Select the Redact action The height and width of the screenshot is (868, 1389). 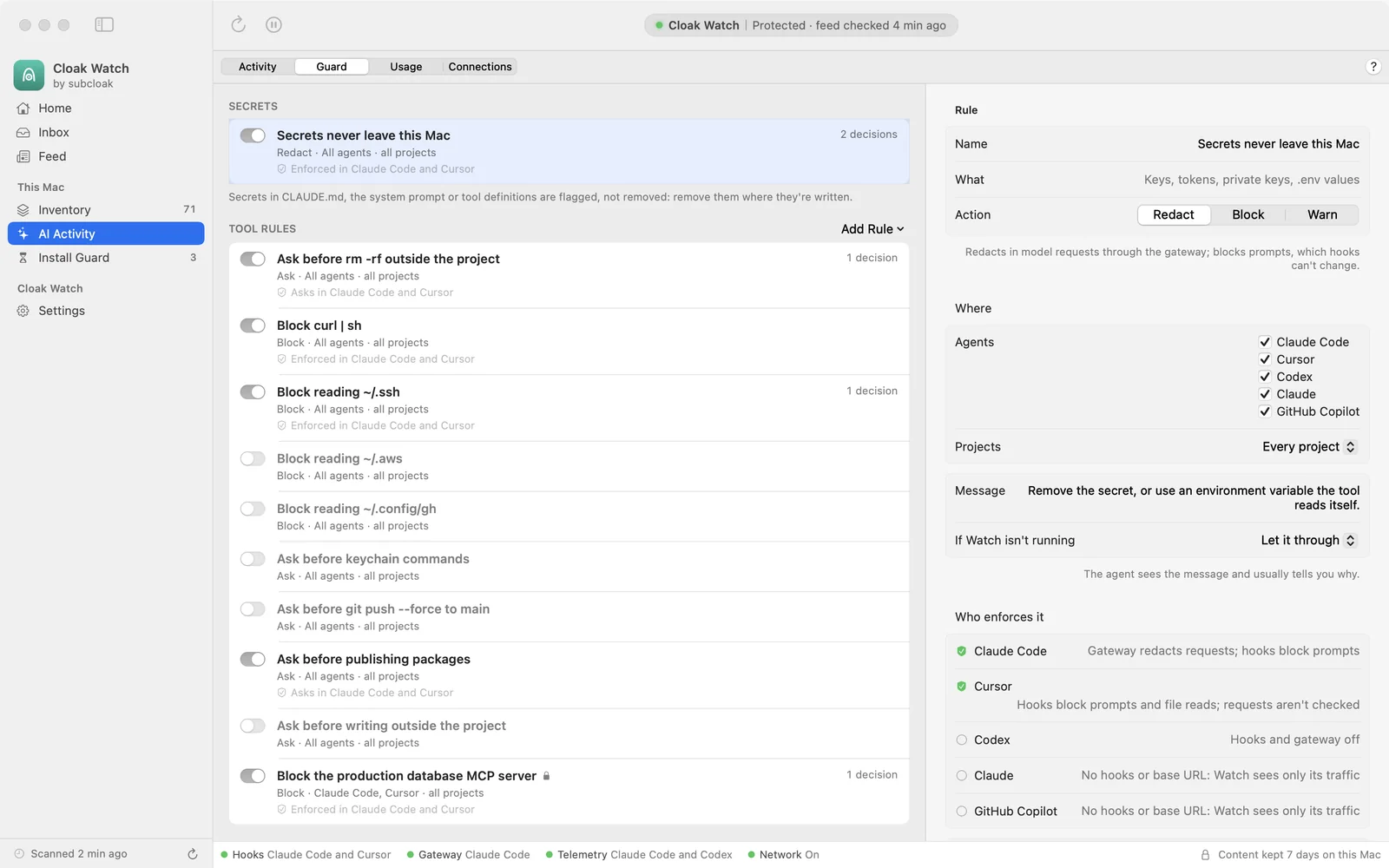coord(1174,215)
